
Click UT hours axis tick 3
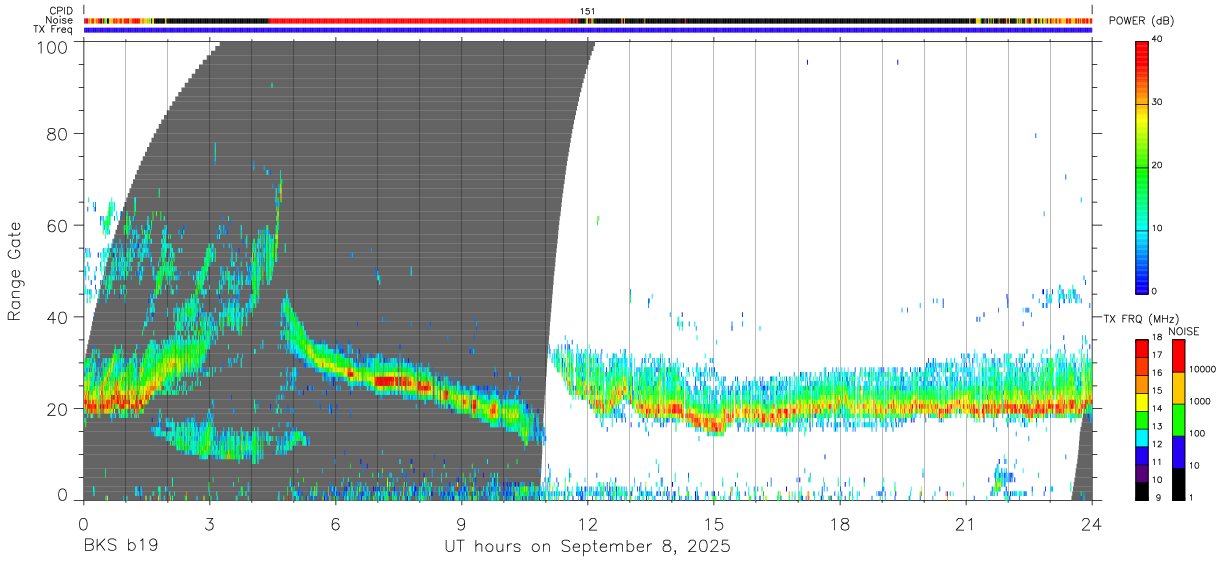pos(209,523)
